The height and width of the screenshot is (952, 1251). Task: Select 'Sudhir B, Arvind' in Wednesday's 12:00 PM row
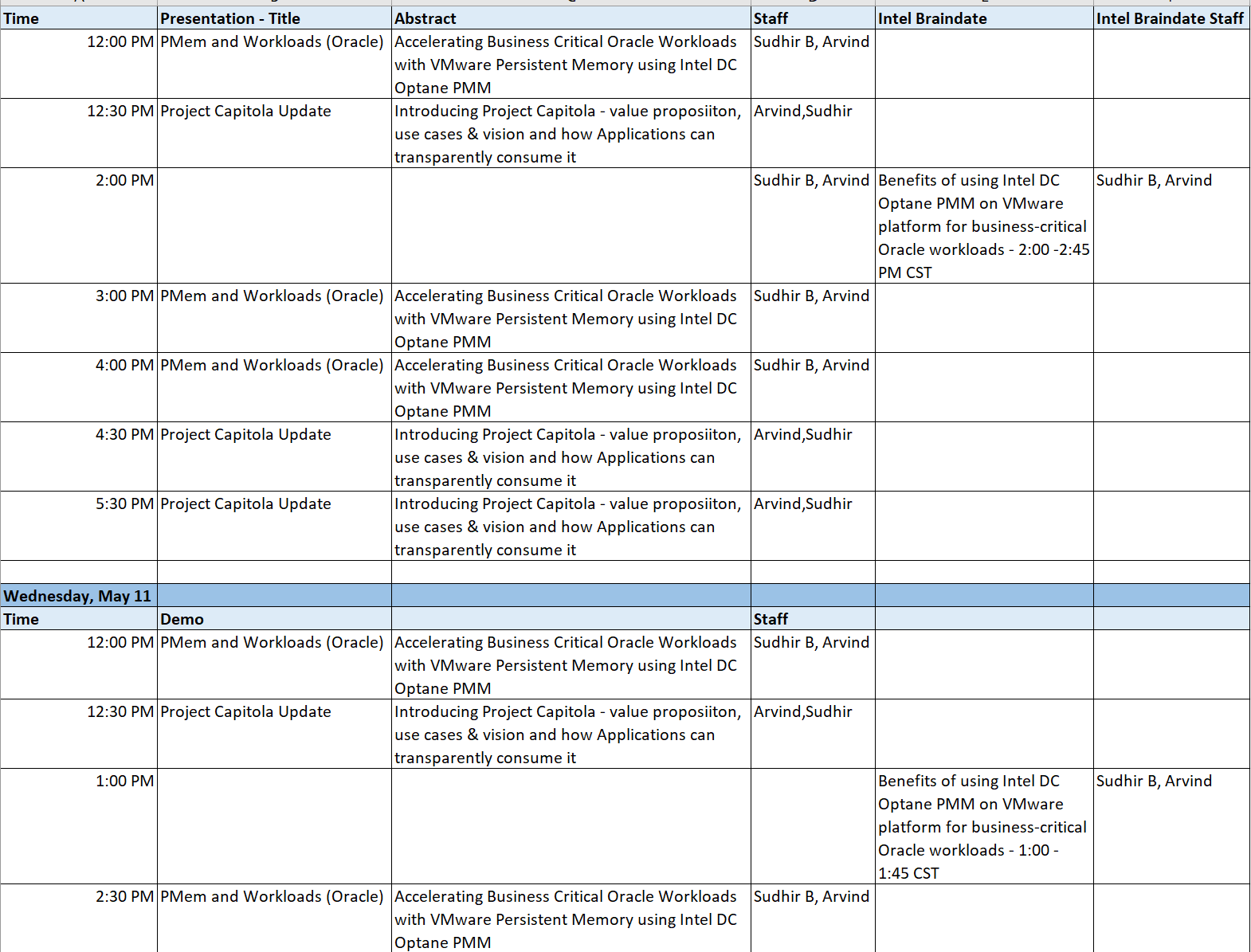[x=813, y=664]
